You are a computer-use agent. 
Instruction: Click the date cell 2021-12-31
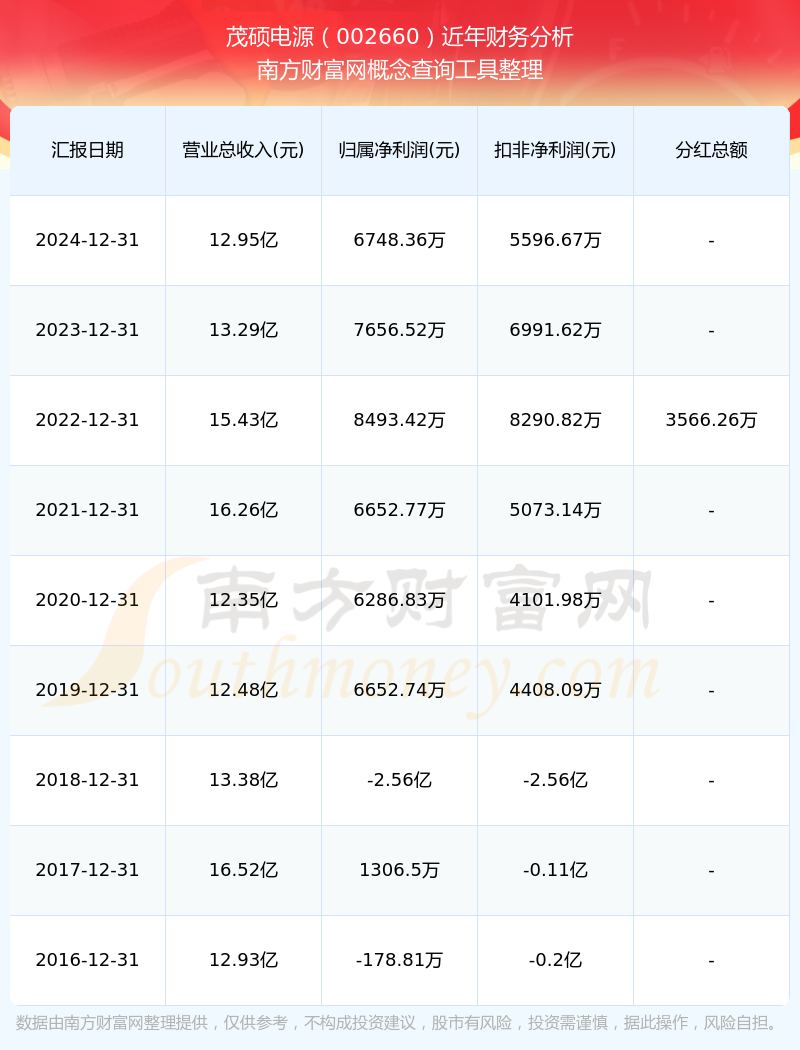88,510
